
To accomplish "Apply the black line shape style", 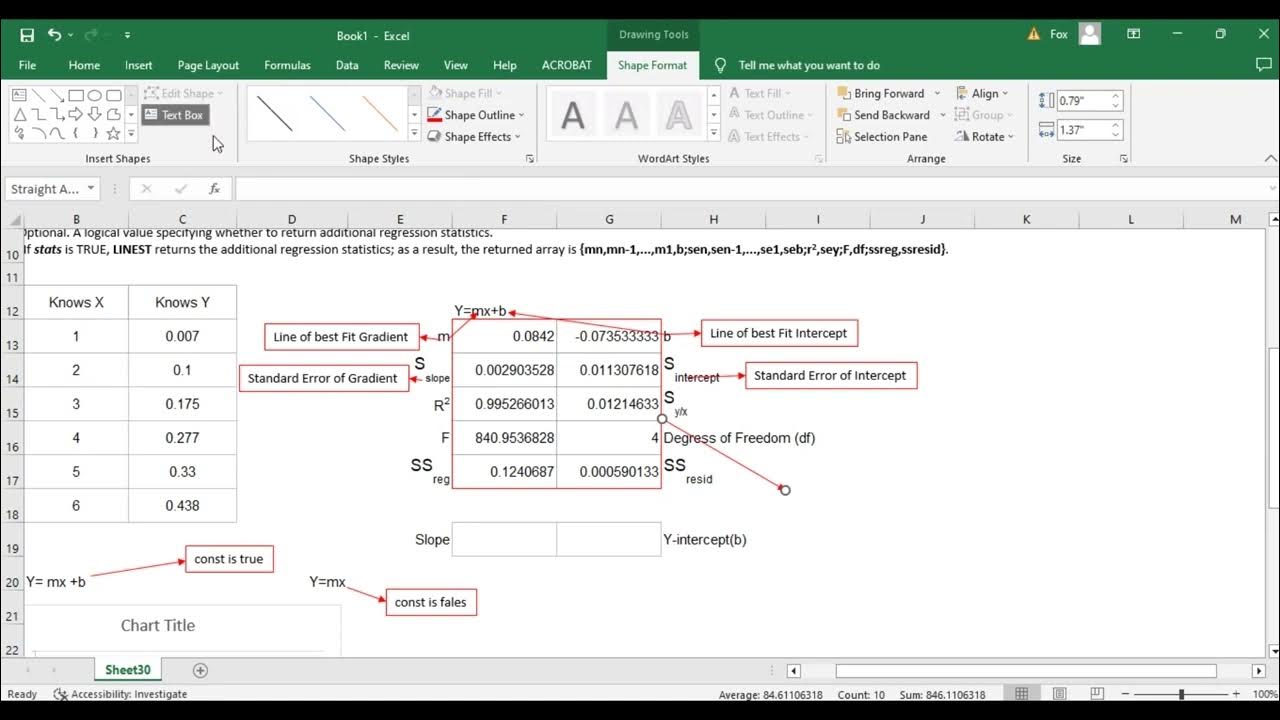I will point(274,114).
